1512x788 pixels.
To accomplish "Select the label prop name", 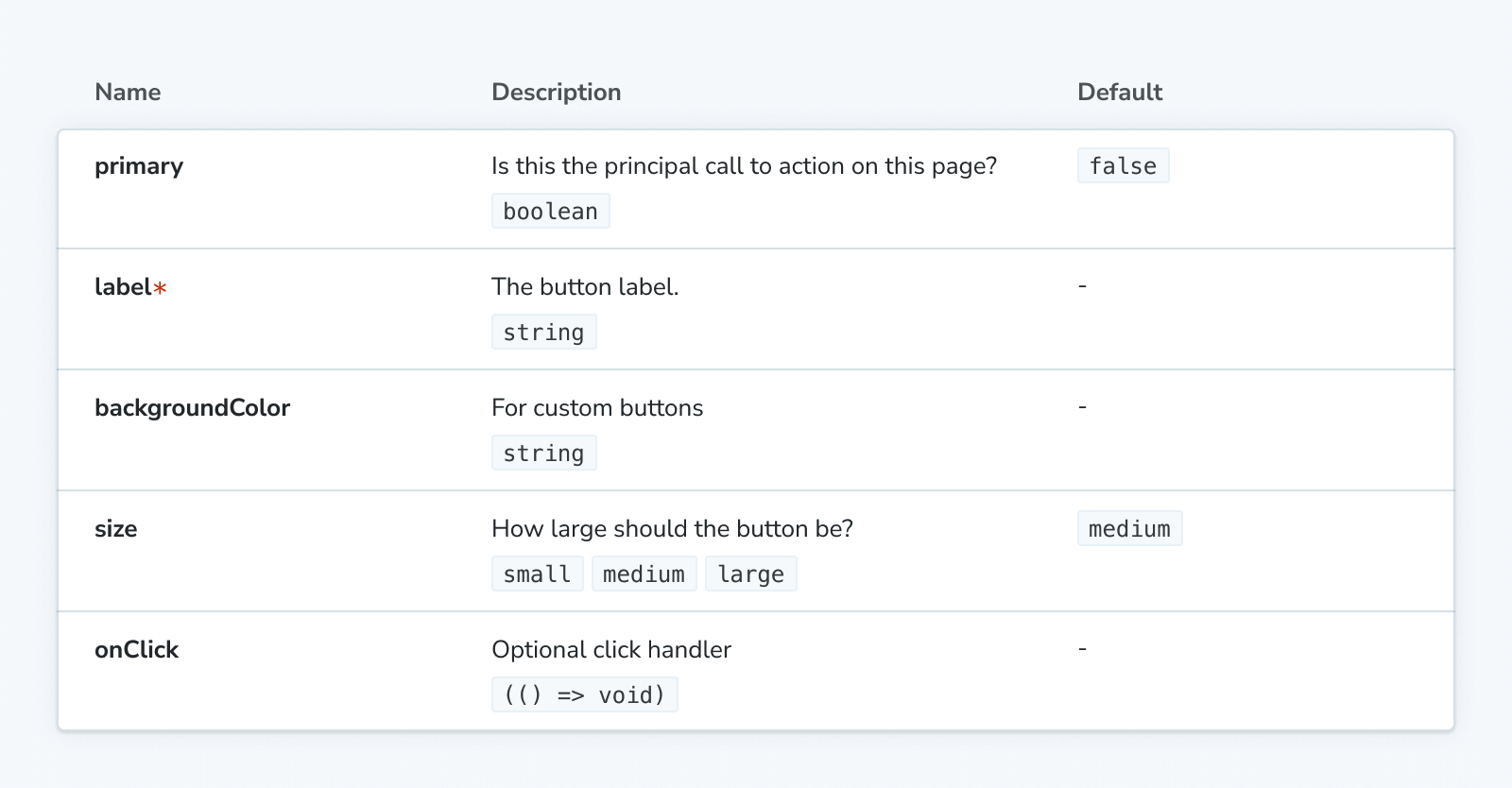I will point(123,287).
